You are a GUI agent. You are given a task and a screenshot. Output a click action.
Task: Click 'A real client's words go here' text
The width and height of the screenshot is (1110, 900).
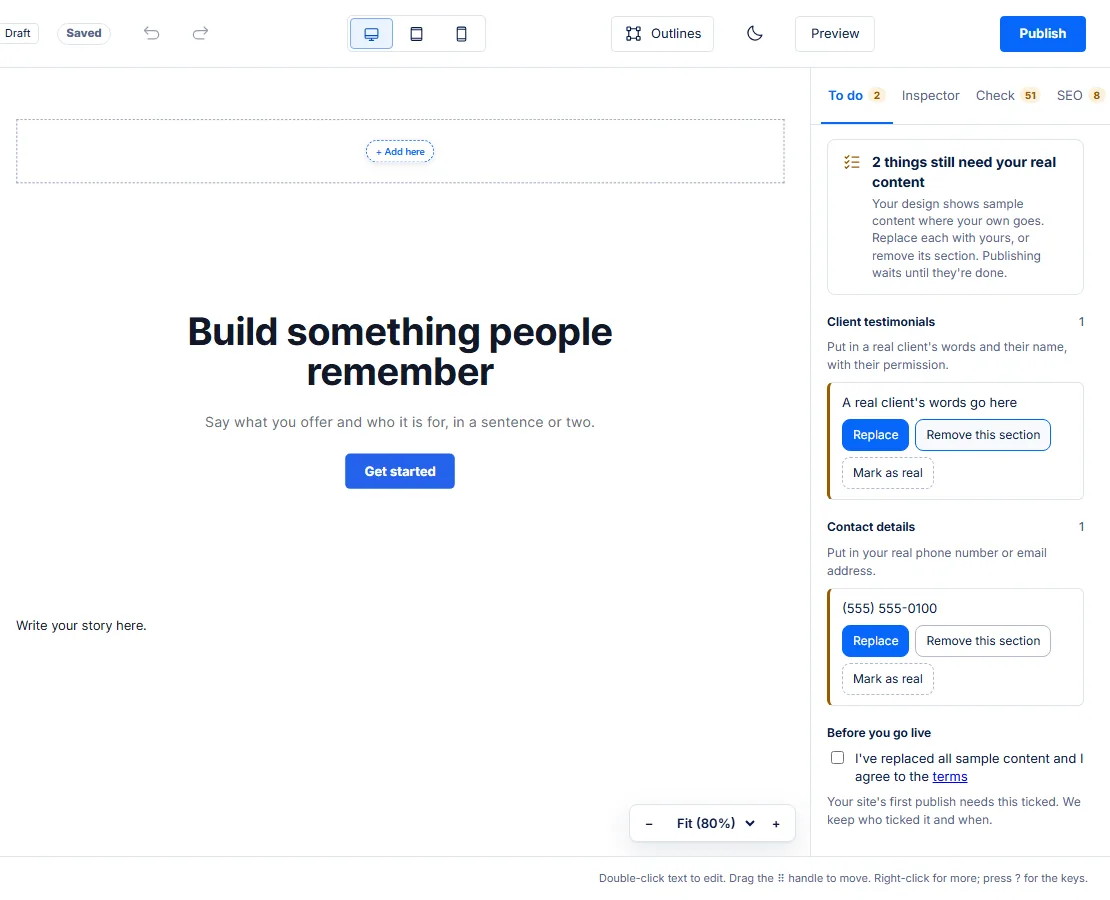tap(929, 402)
